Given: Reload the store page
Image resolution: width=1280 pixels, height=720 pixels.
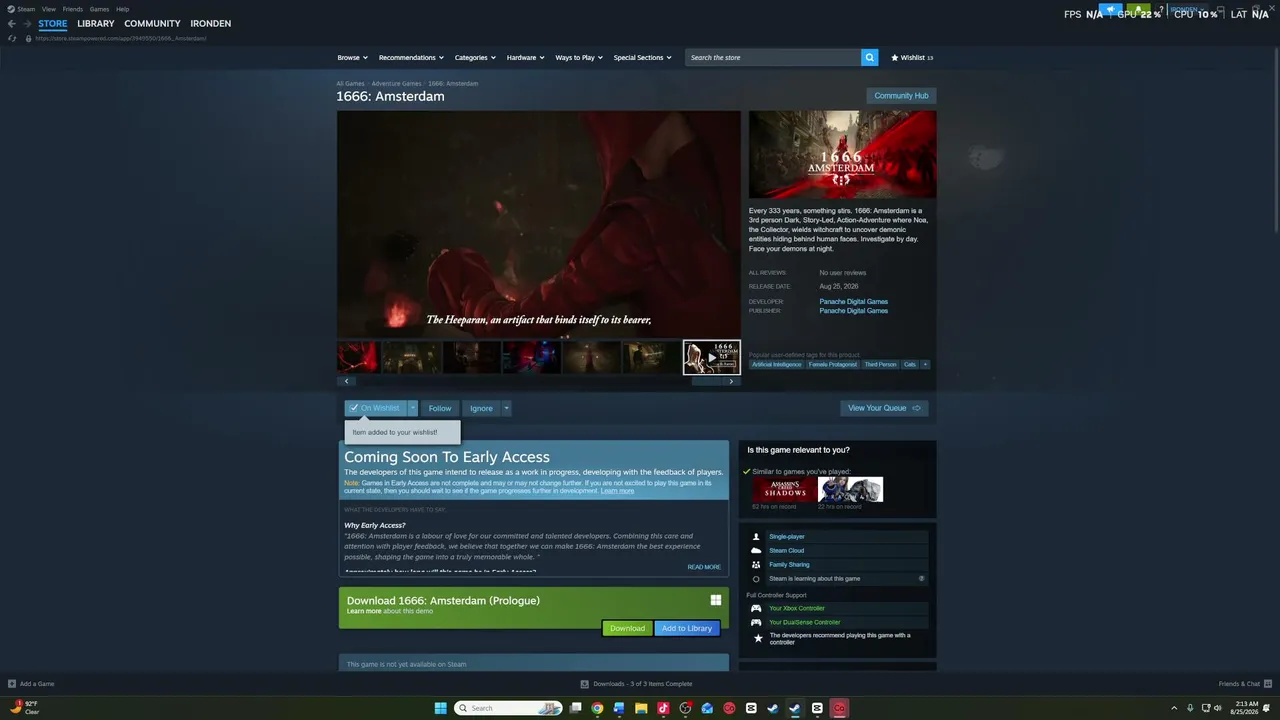Looking at the screenshot, I should [12, 38].
